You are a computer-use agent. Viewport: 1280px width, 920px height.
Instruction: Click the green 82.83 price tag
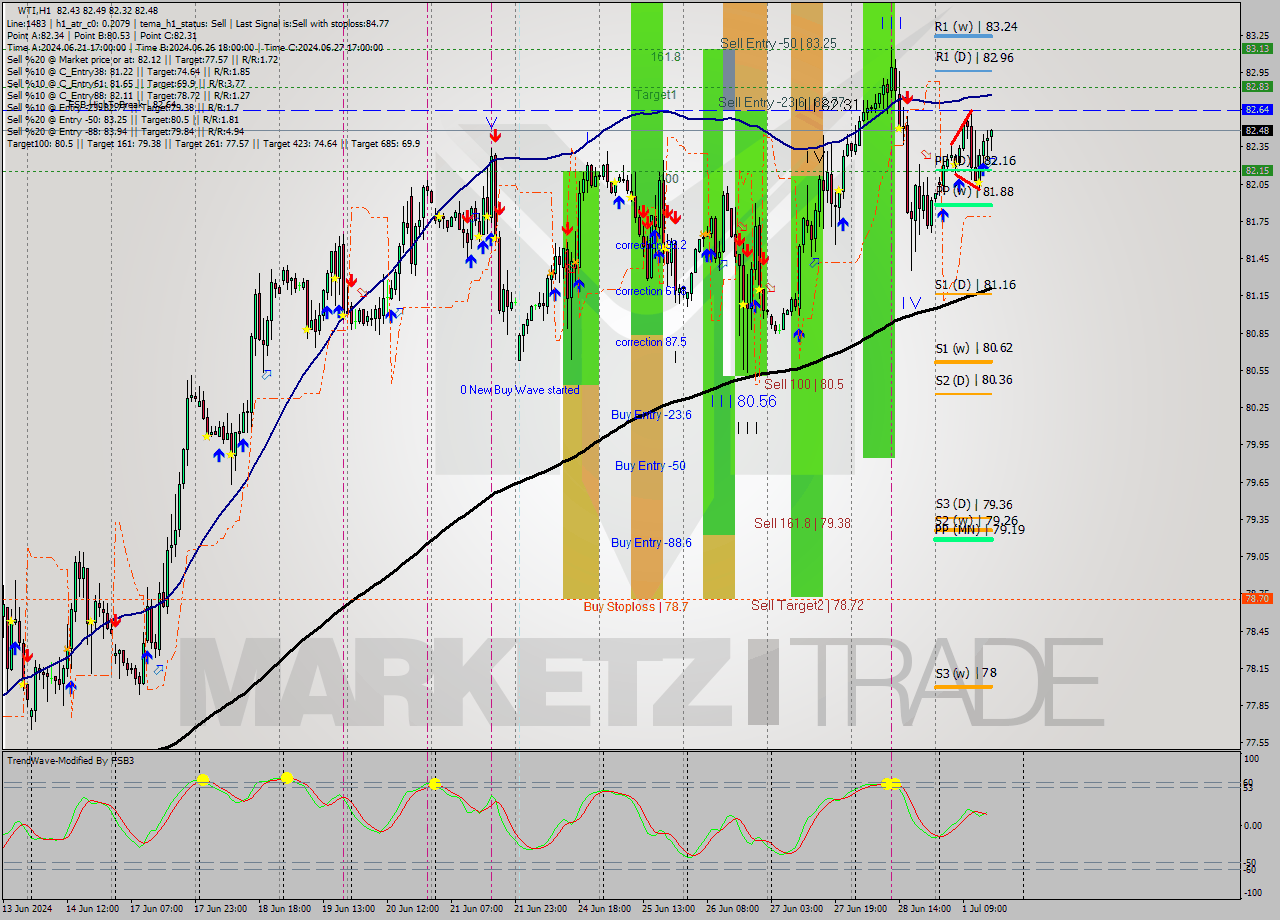[1257, 86]
